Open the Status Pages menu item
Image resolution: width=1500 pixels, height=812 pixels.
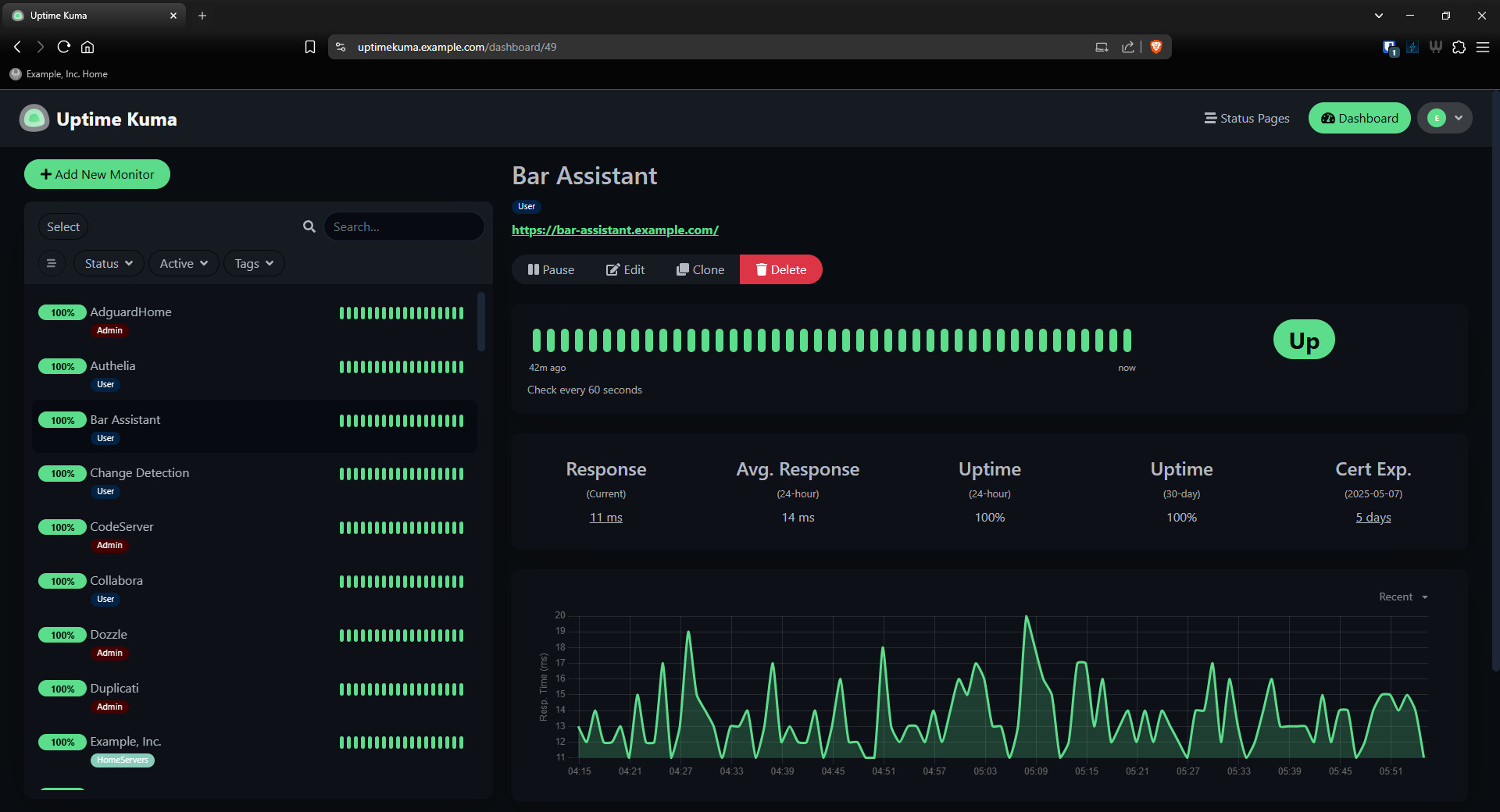click(1247, 118)
